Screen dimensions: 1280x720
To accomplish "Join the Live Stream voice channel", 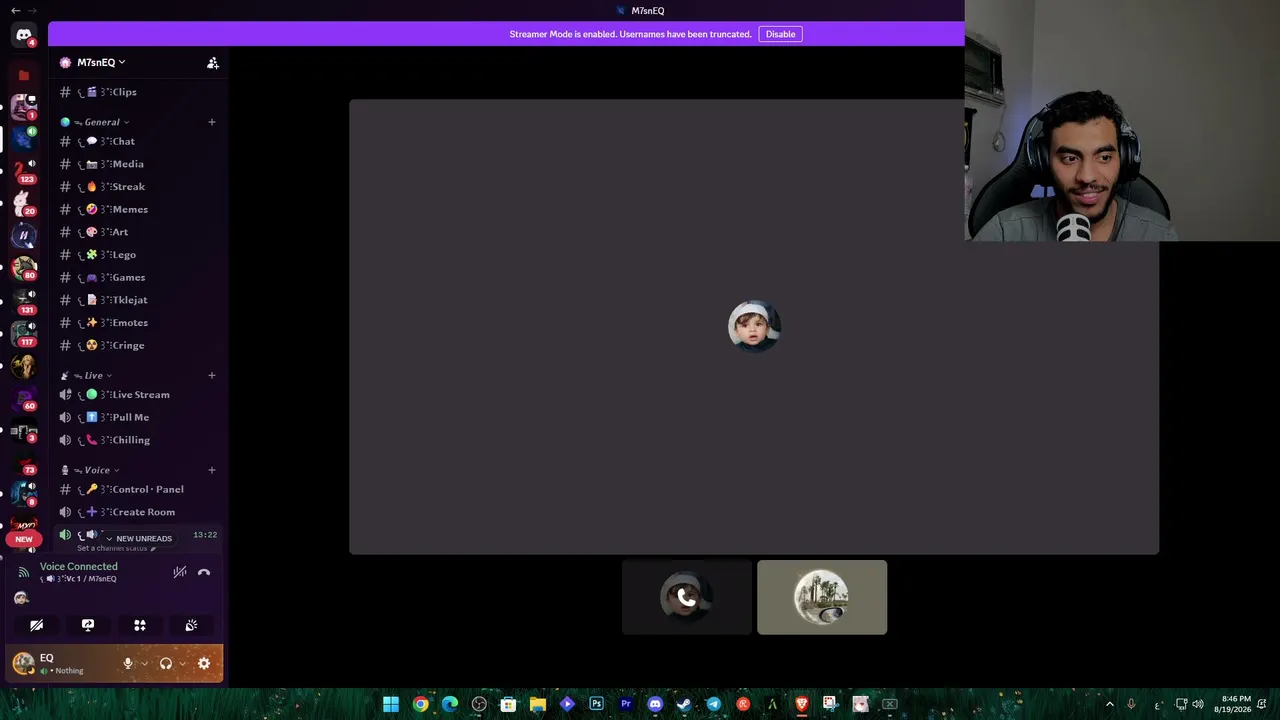I will [138, 395].
